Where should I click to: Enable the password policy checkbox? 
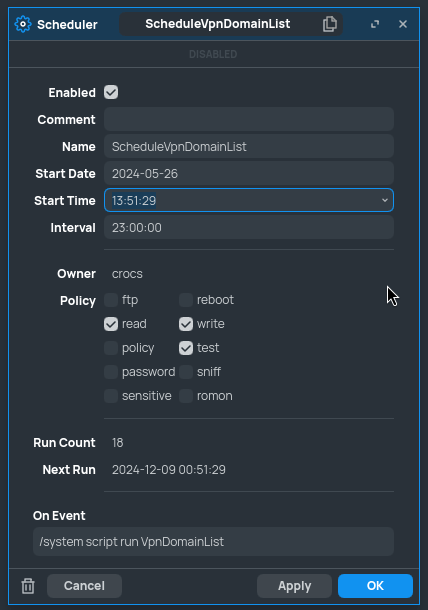pos(111,372)
